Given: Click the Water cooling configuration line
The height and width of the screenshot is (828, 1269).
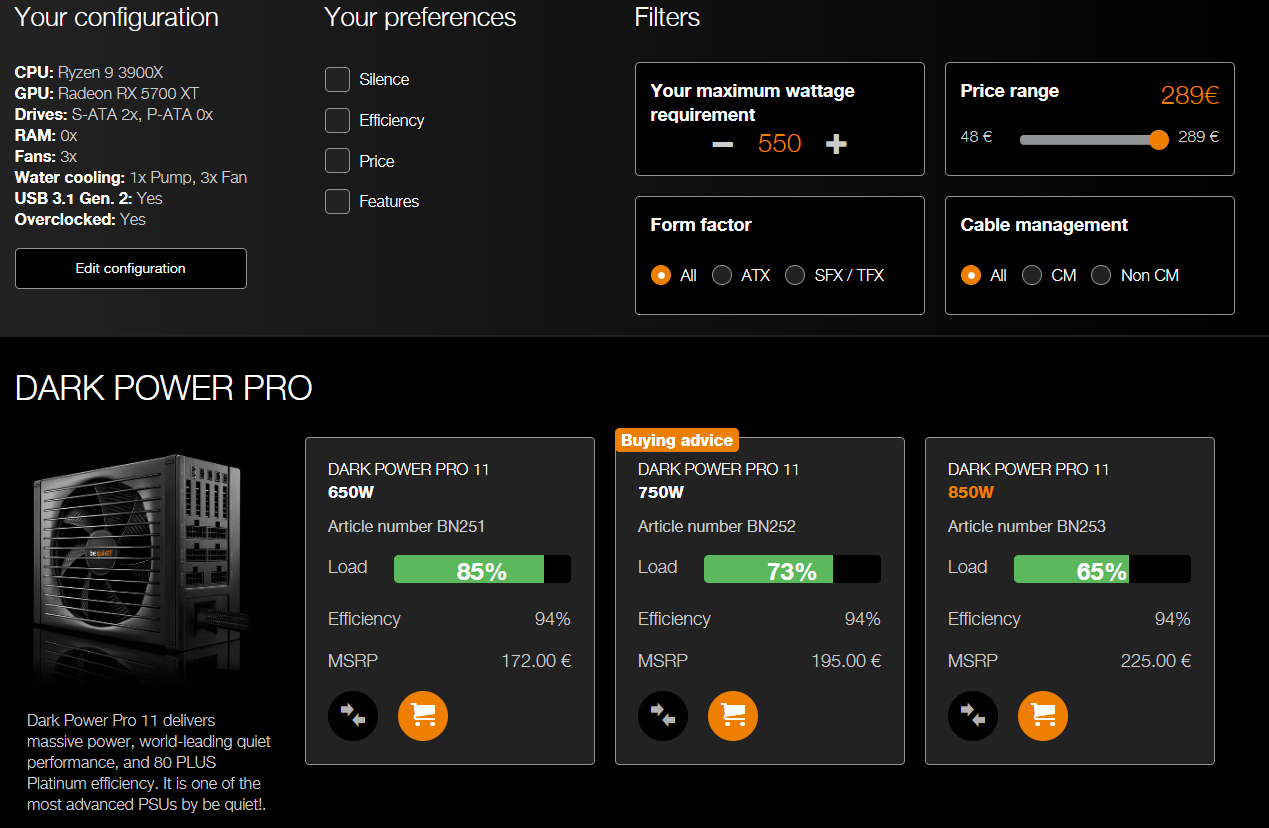Looking at the screenshot, I should coord(131,177).
